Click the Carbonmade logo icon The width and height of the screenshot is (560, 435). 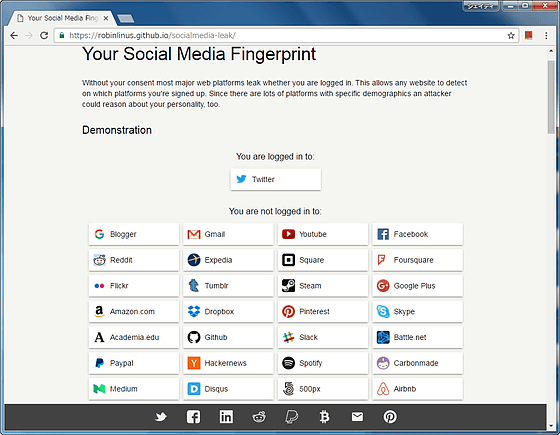(383, 363)
